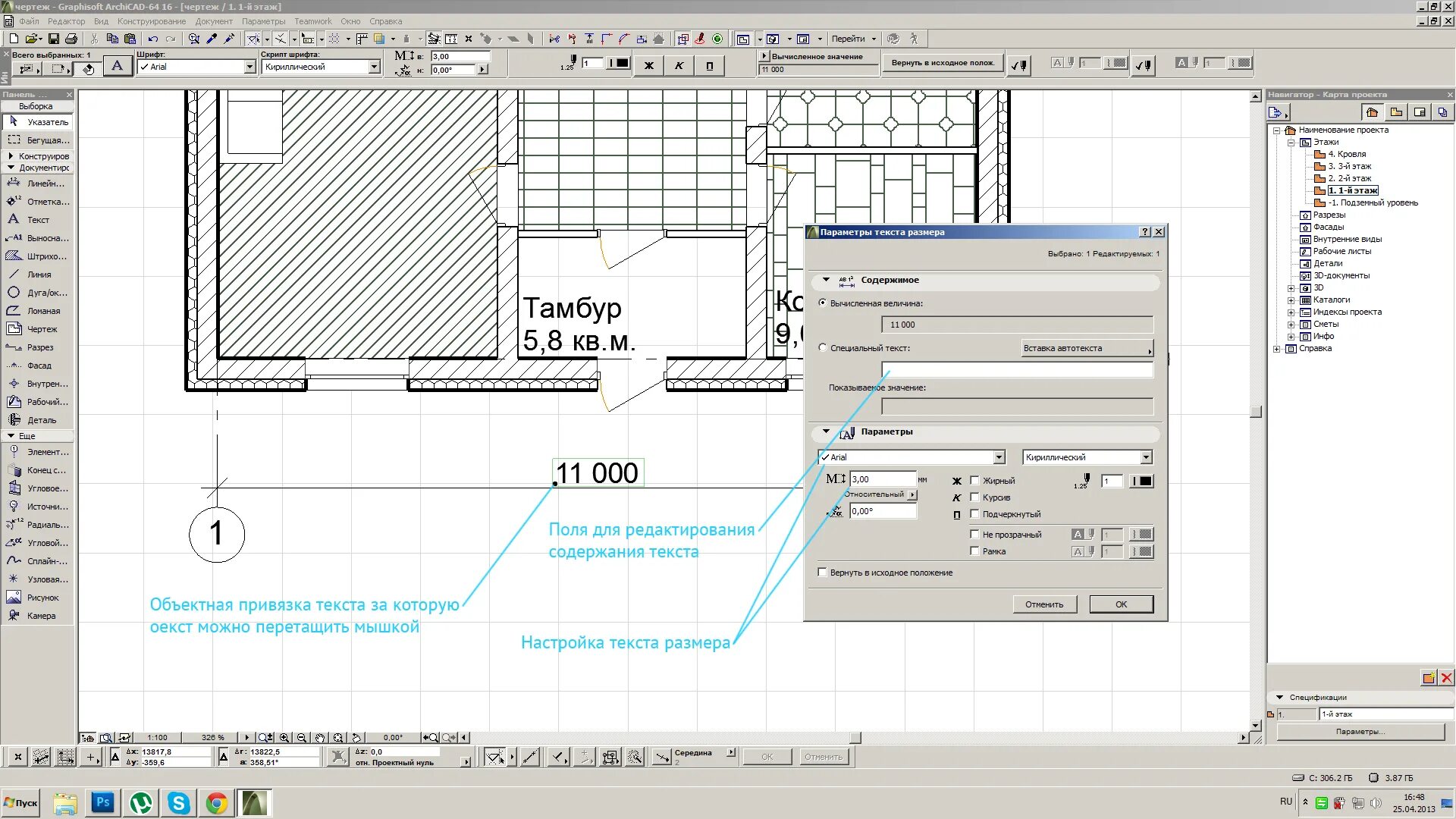Click the Отменить button in dialog
Viewport: 1456px width, 819px height.
[x=1044, y=604]
